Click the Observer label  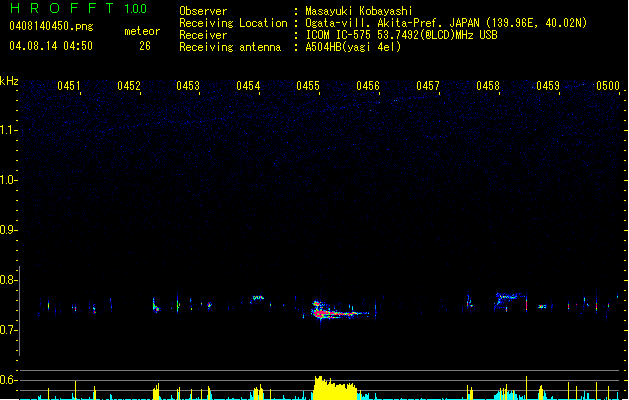click(203, 11)
